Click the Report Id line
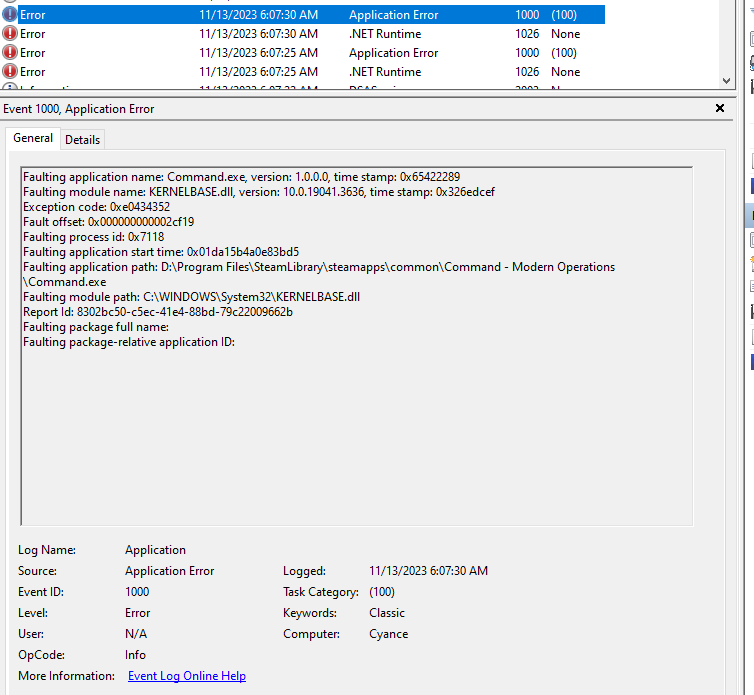Viewport: 754px width, 695px height. pos(158,312)
